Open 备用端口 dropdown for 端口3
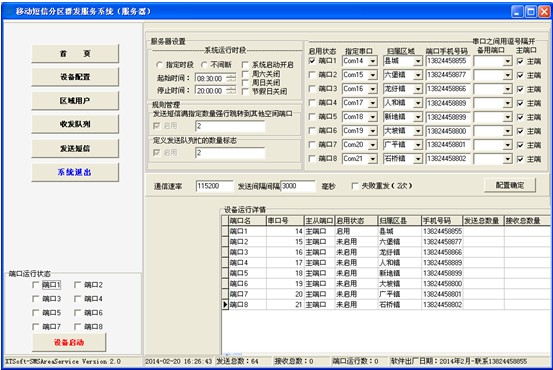 (x=507, y=89)
